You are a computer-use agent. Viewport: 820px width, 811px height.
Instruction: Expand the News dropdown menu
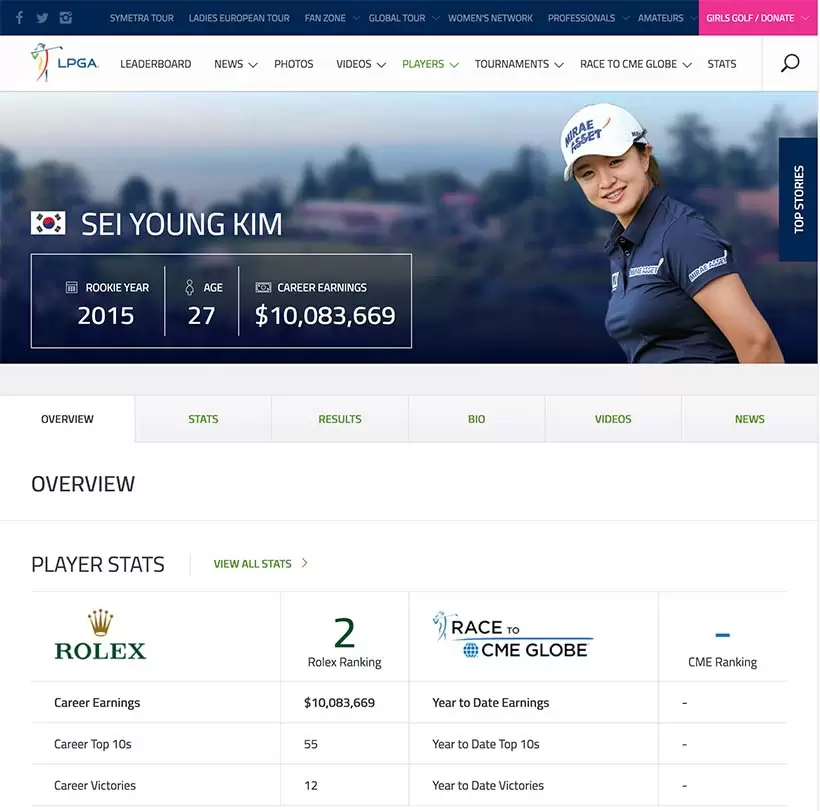235,64
